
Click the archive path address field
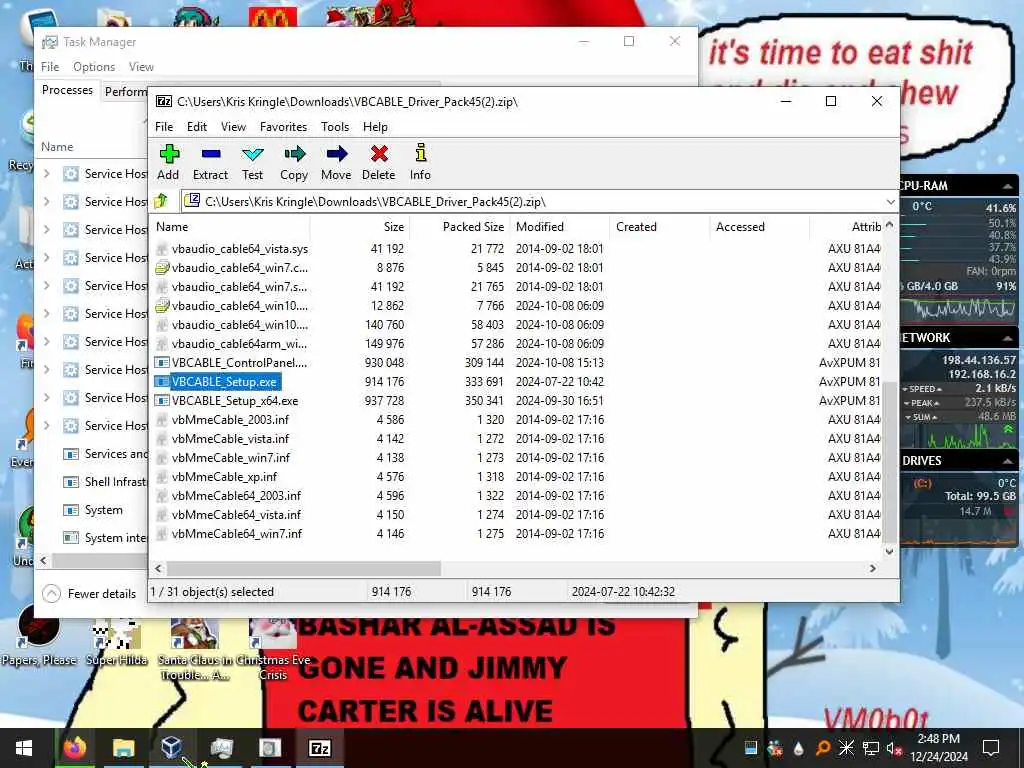[532, 202]
